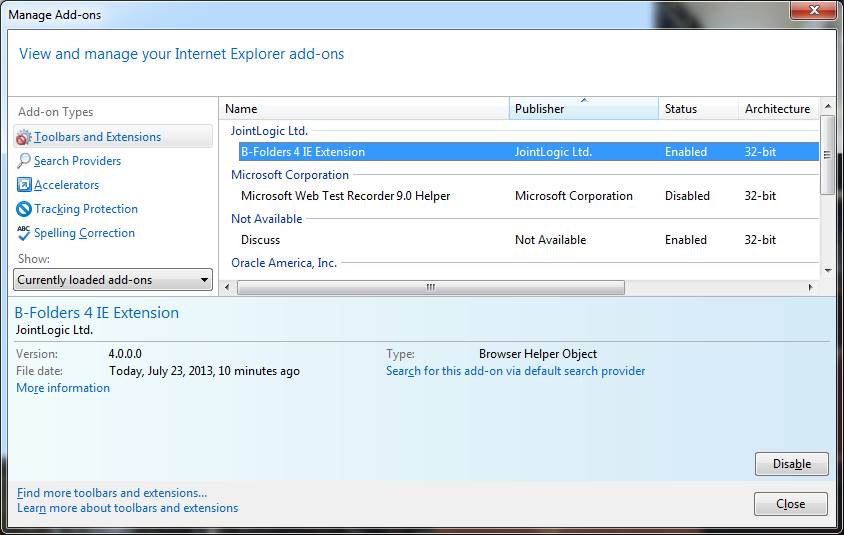The height and width of the screenshot is (535, 844).
Task: Click the horizontal scrollbar left arrow
Action: [227, 287]
